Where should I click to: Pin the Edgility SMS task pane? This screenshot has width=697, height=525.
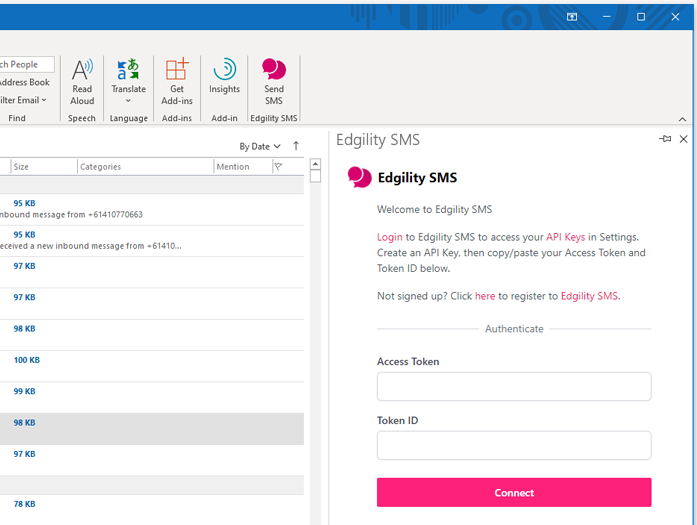coord(665,139)
